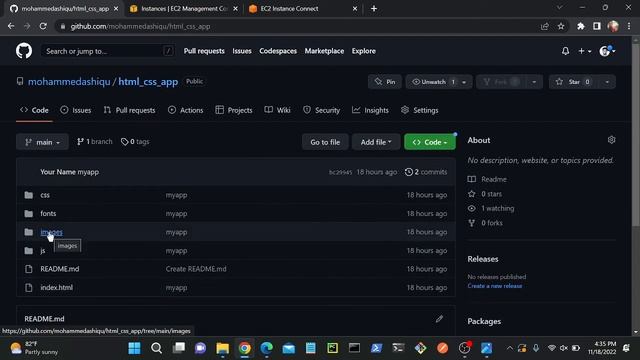This screenshot has width=640, height=360.
Task: Open the browser extensions puzzle icon
Action: tap(580, 26)
